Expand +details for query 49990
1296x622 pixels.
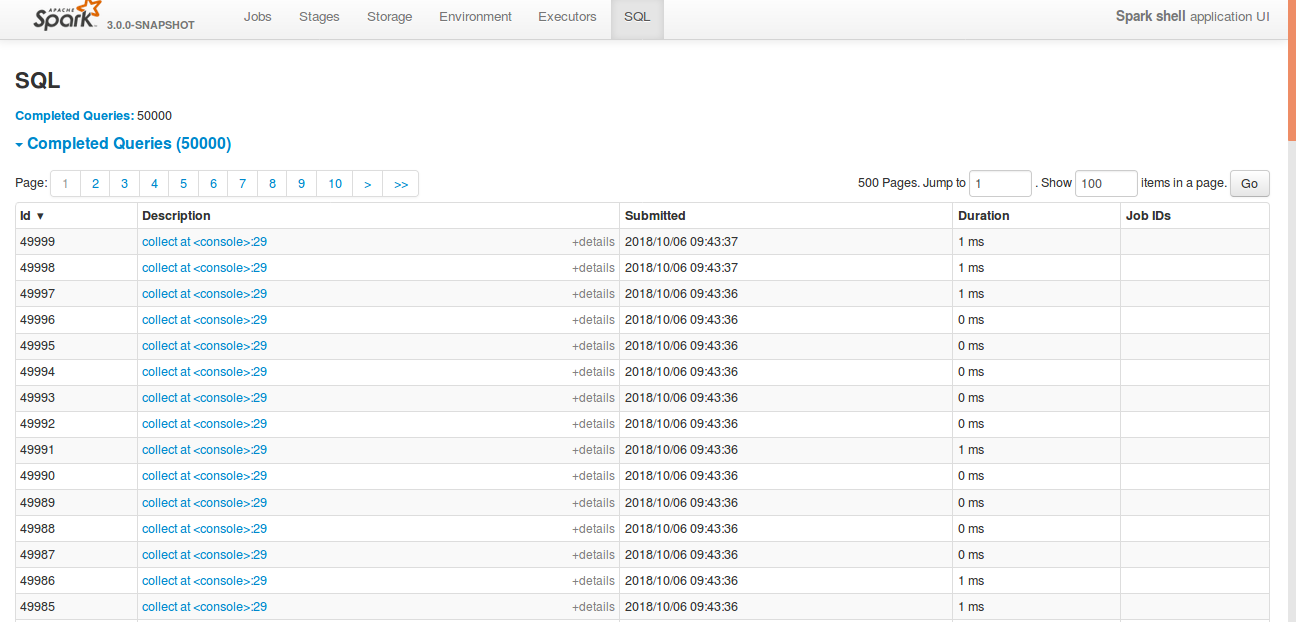coord(593,476)
